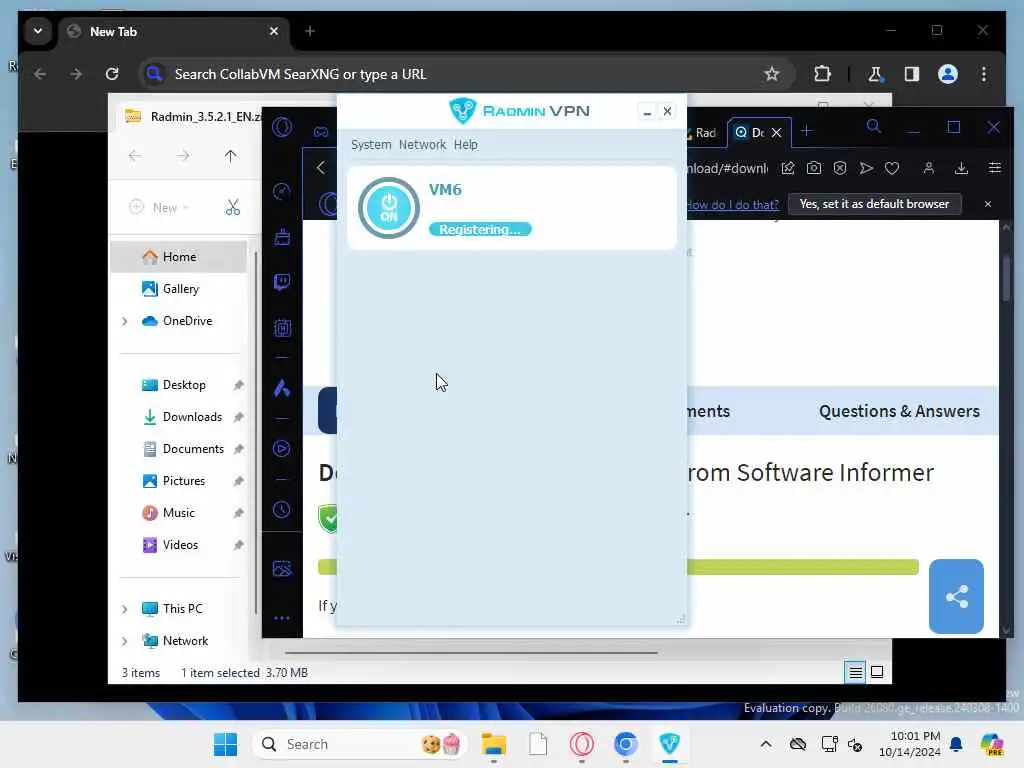Click the Opera send flow arrow icon
The image size is (1024, 768).
(x=866, y=168)
